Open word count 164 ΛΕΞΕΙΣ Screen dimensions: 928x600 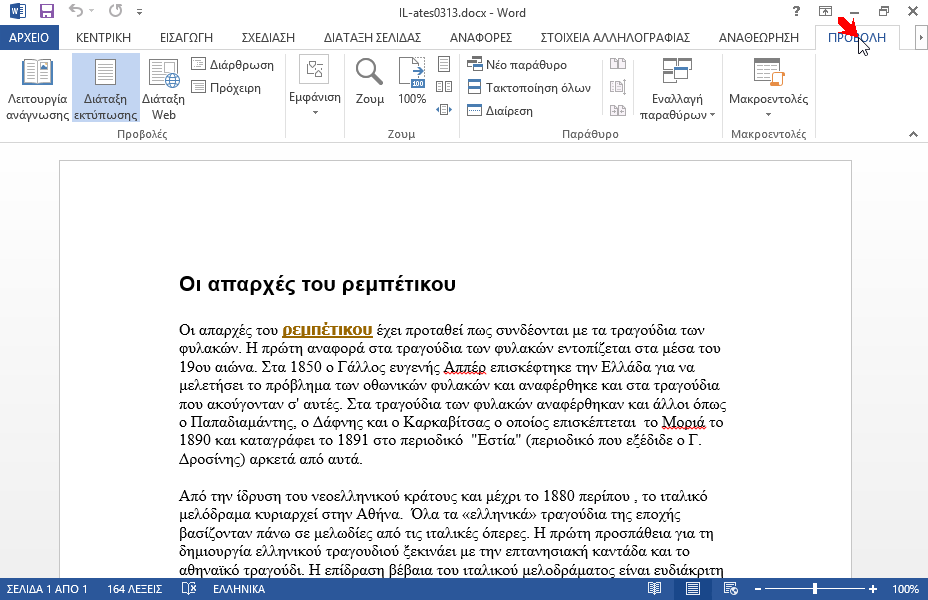[x=134, y=589]
